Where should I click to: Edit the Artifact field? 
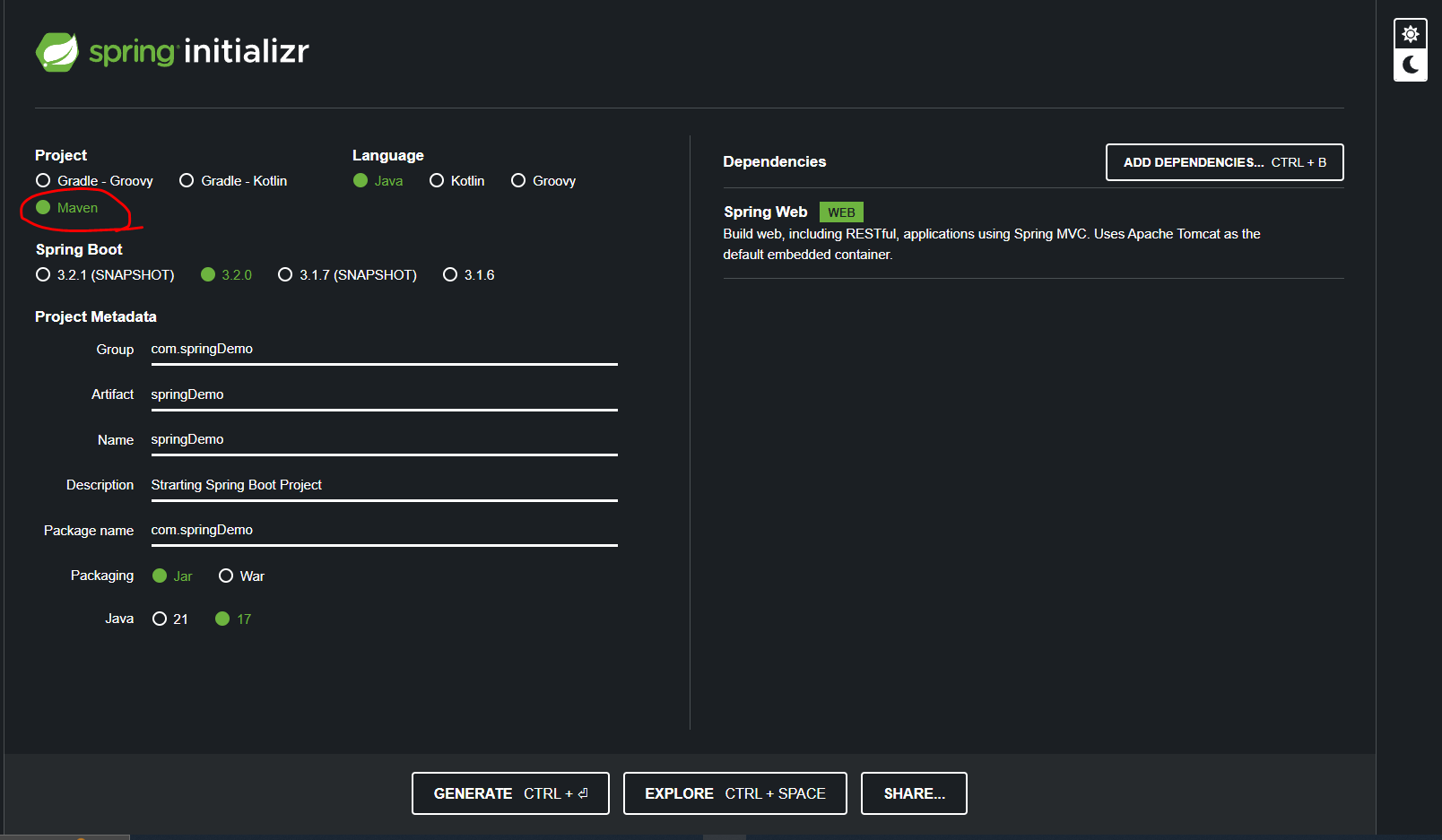pos(384,395)
